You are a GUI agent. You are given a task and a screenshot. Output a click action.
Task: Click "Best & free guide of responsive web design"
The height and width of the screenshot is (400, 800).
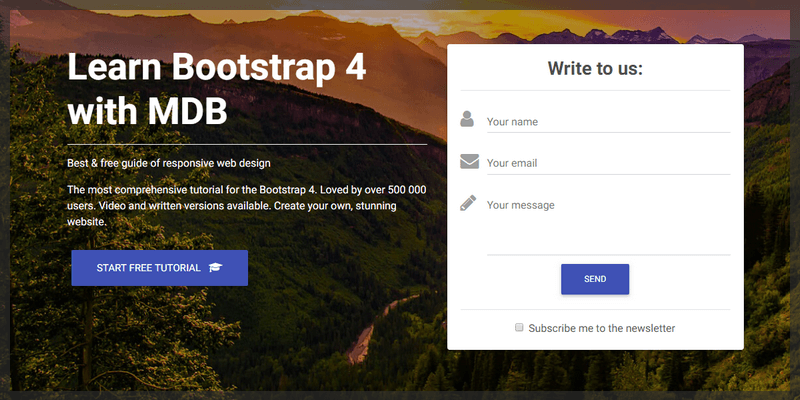click(x=169, y=164)
